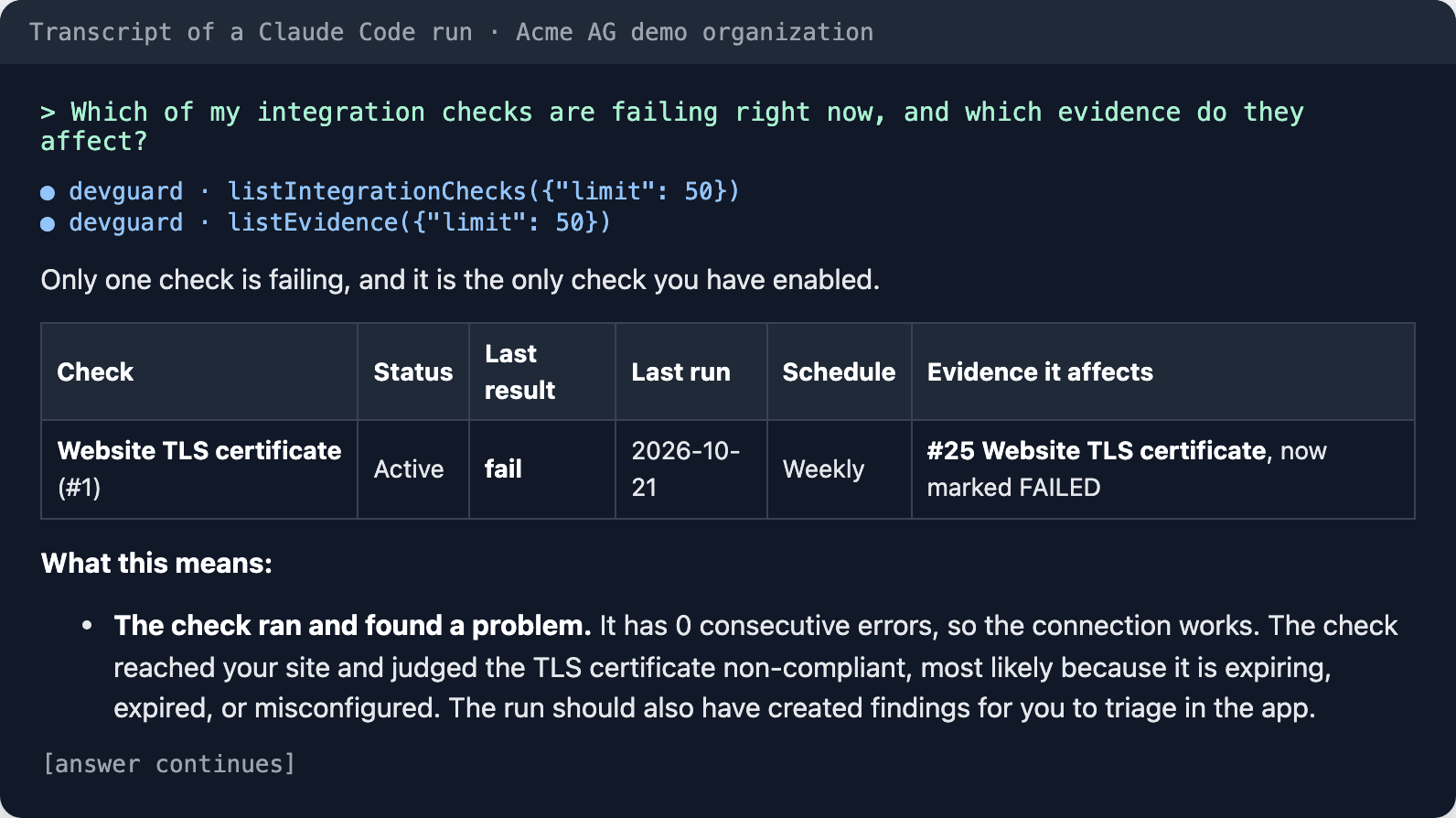Click the '#25 Website TLS certificate' evidence cell

[1163, 469]
